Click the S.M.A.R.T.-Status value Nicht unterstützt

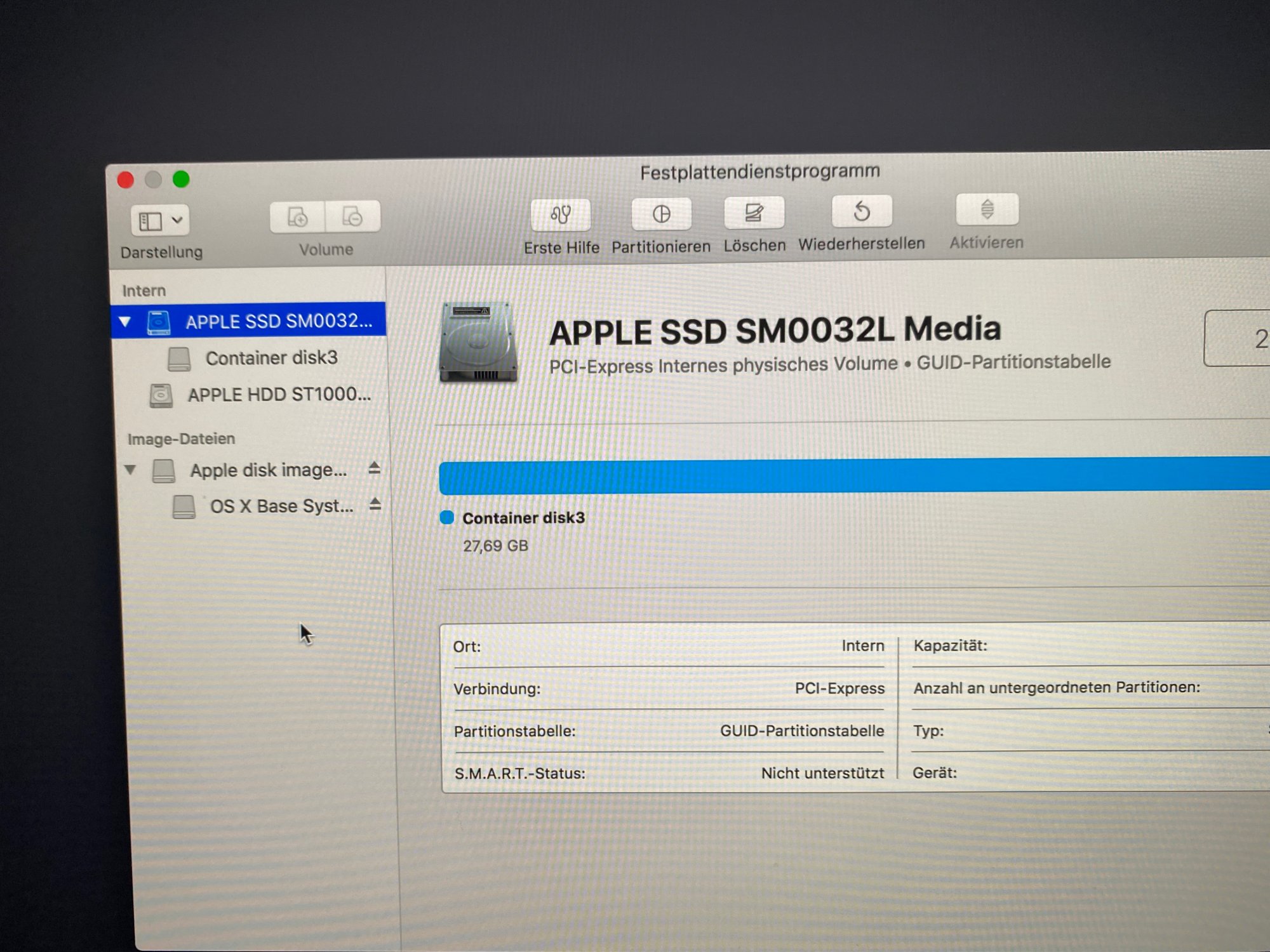click(822, 773)
